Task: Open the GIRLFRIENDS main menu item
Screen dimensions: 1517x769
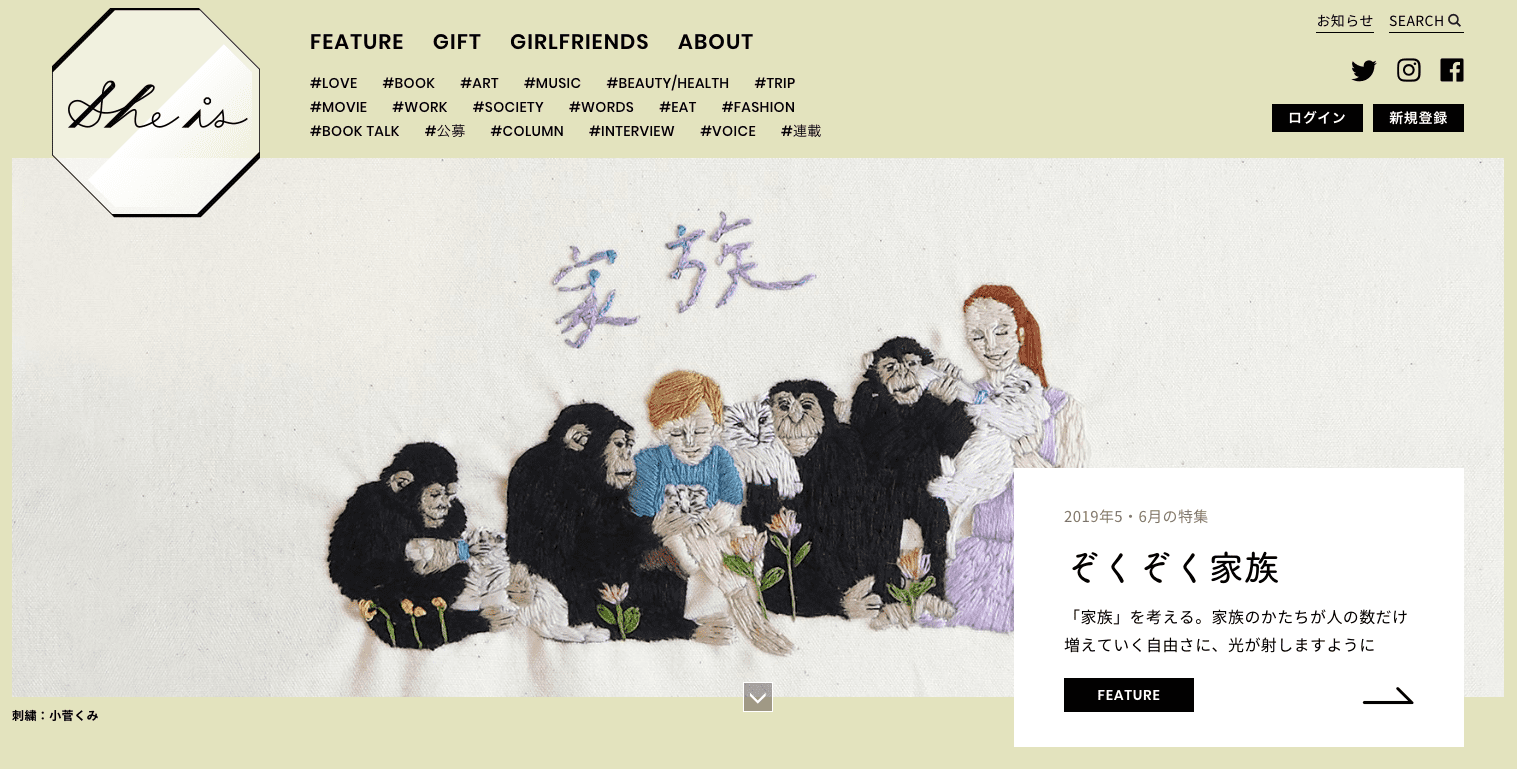Action: pyautogui.click(x=579, y=42)
